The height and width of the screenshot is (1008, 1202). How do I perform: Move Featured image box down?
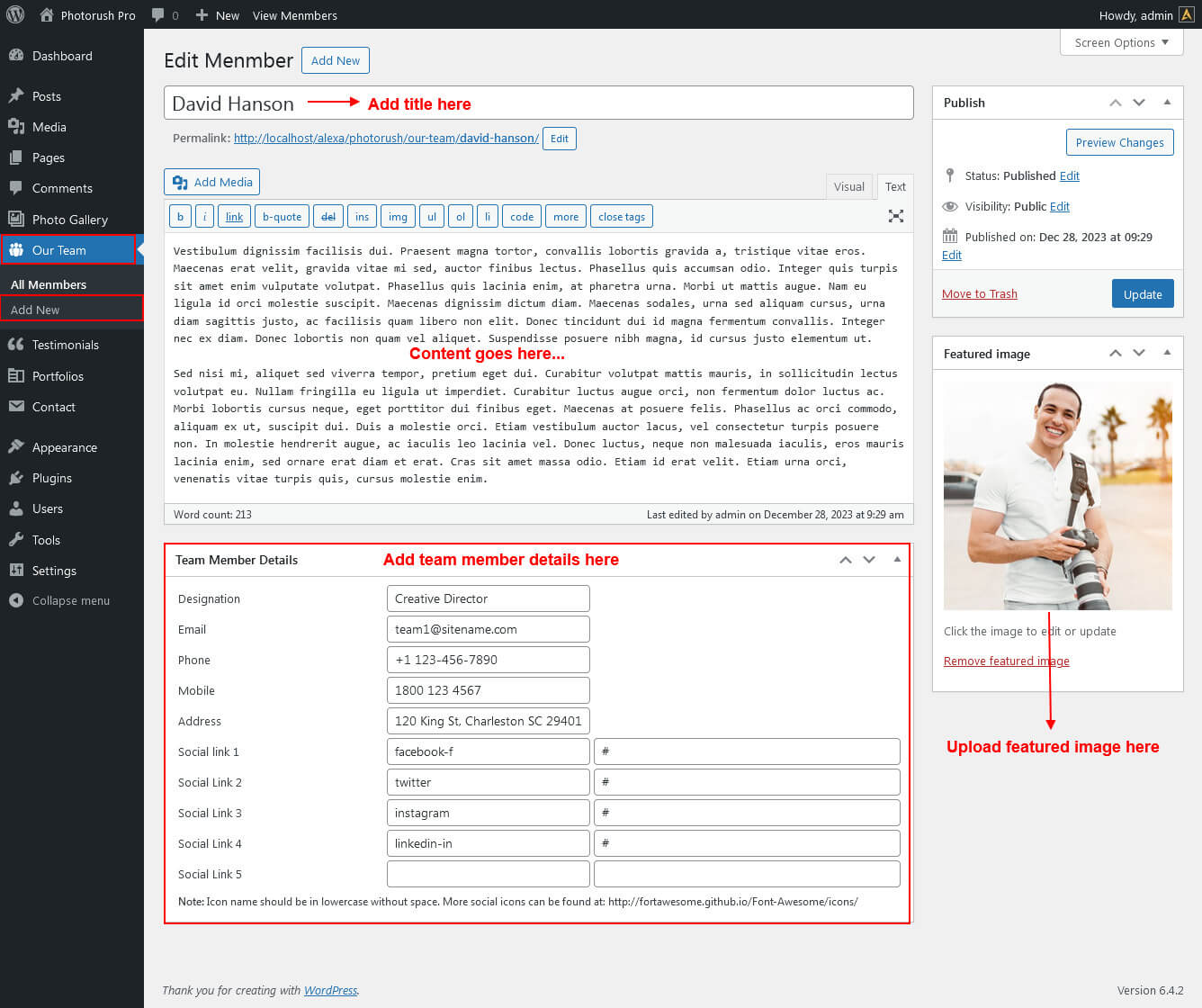pyautogui.click(x=1139, y=354)
